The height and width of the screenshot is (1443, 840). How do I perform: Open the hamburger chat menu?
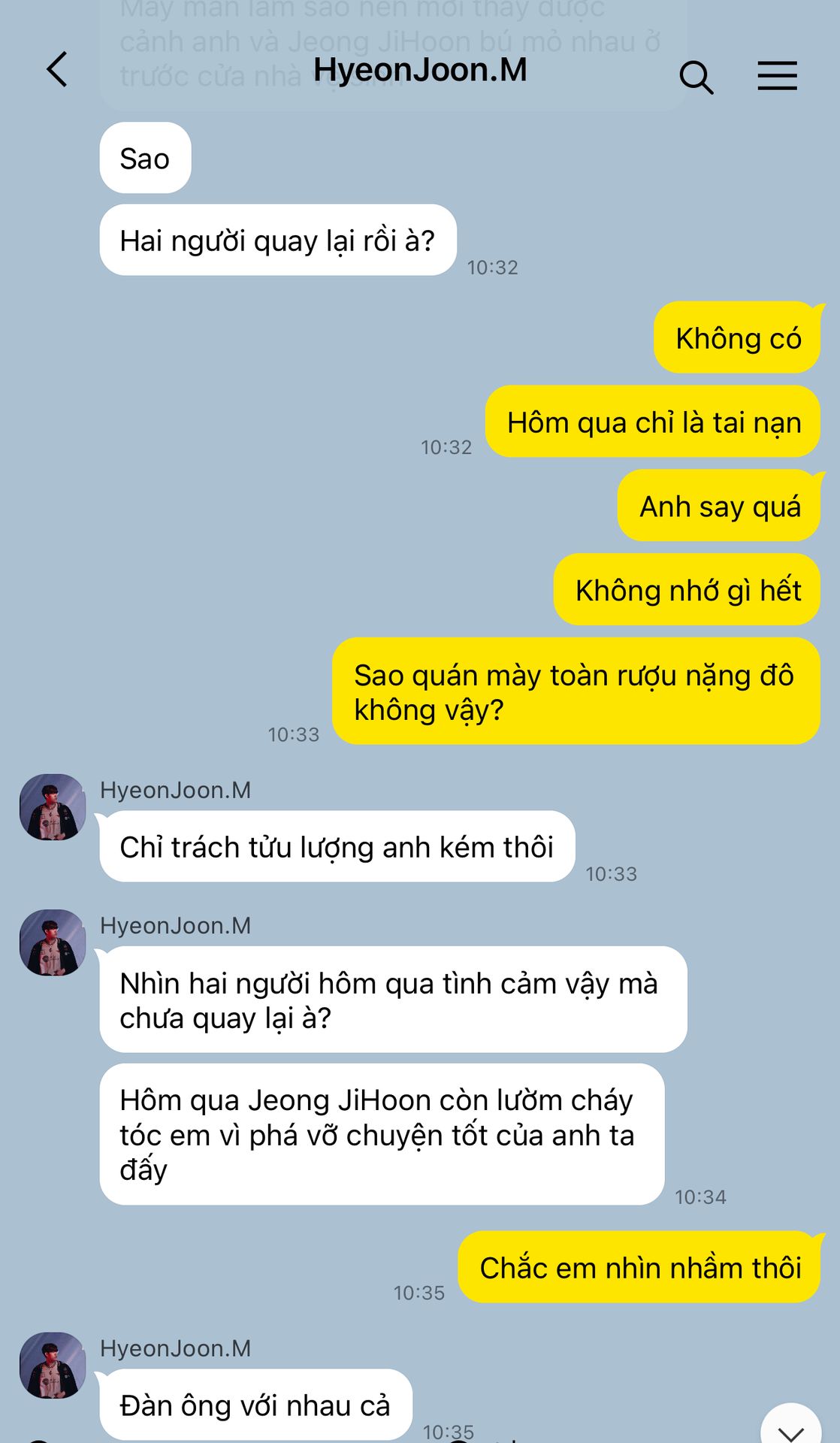tap(777, 76)
